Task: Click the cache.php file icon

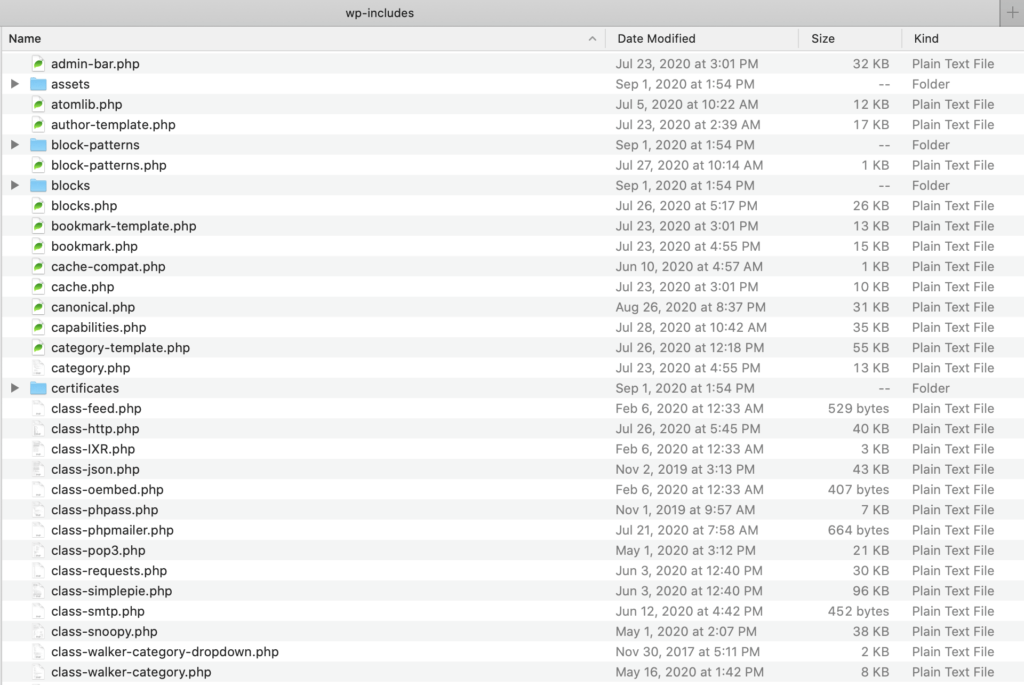Action: (39, 287)
